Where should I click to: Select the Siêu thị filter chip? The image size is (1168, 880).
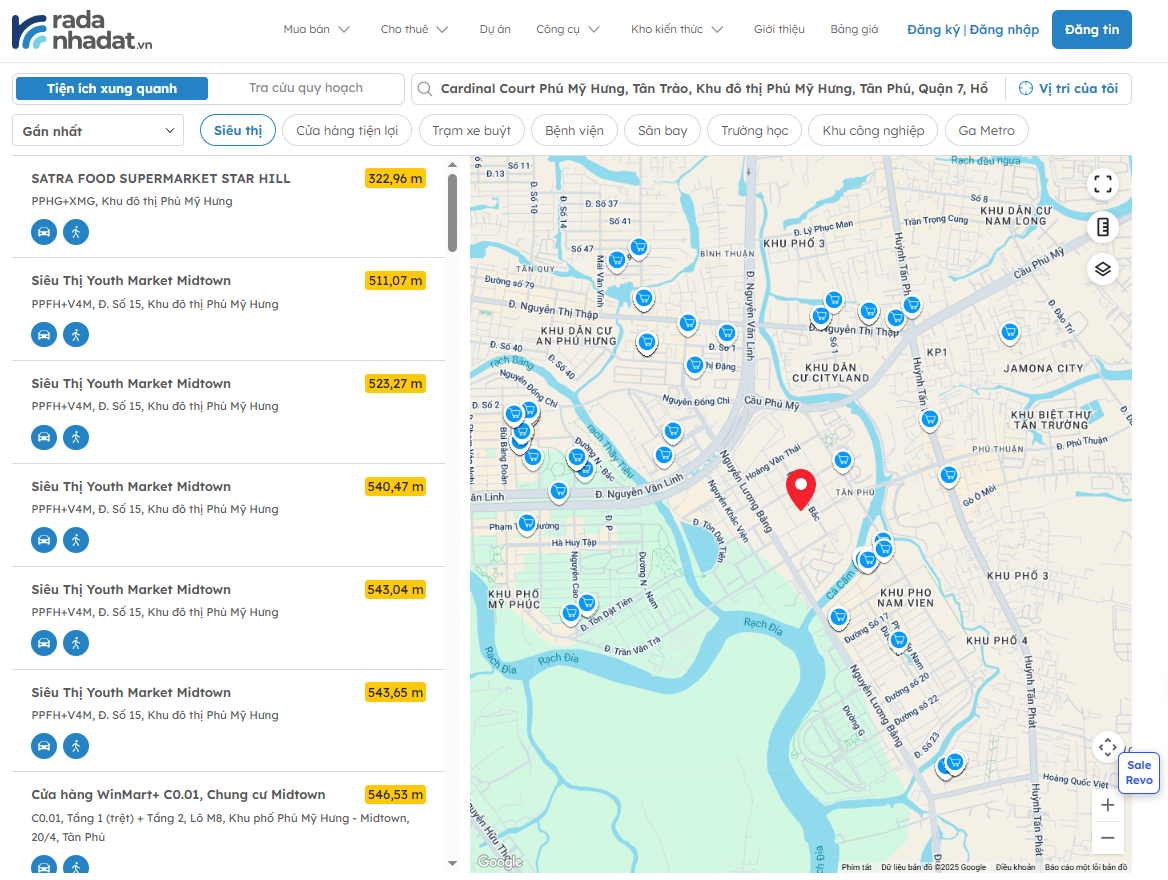point(238,131)
